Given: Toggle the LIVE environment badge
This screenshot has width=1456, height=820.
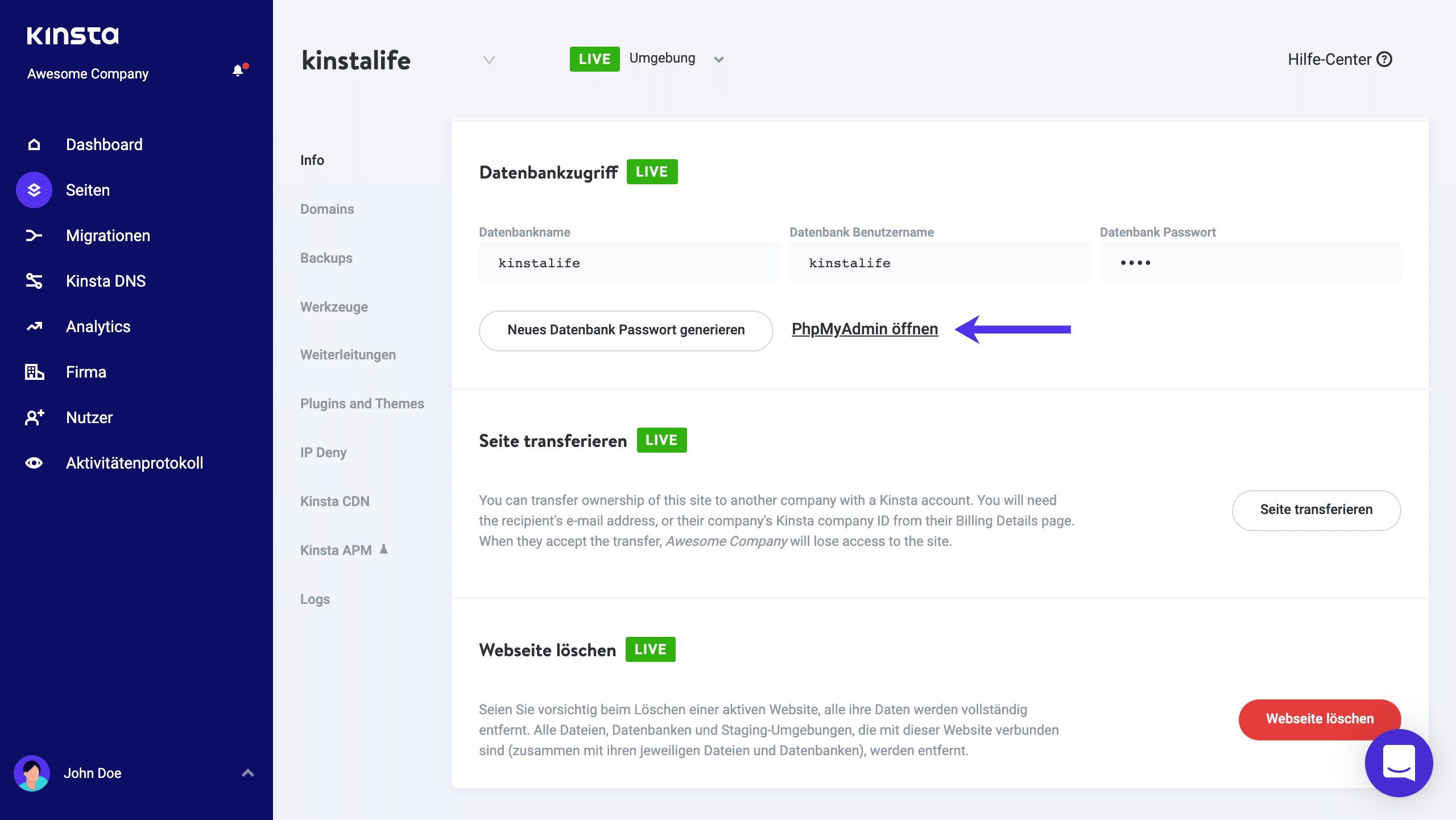Looking at the screenshot, I should tap(647, 58).
